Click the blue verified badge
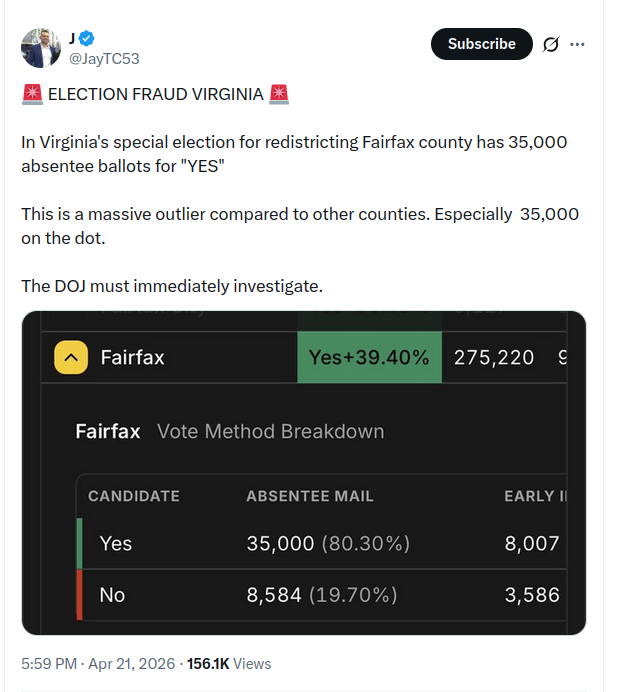 (x=87, y=39)
